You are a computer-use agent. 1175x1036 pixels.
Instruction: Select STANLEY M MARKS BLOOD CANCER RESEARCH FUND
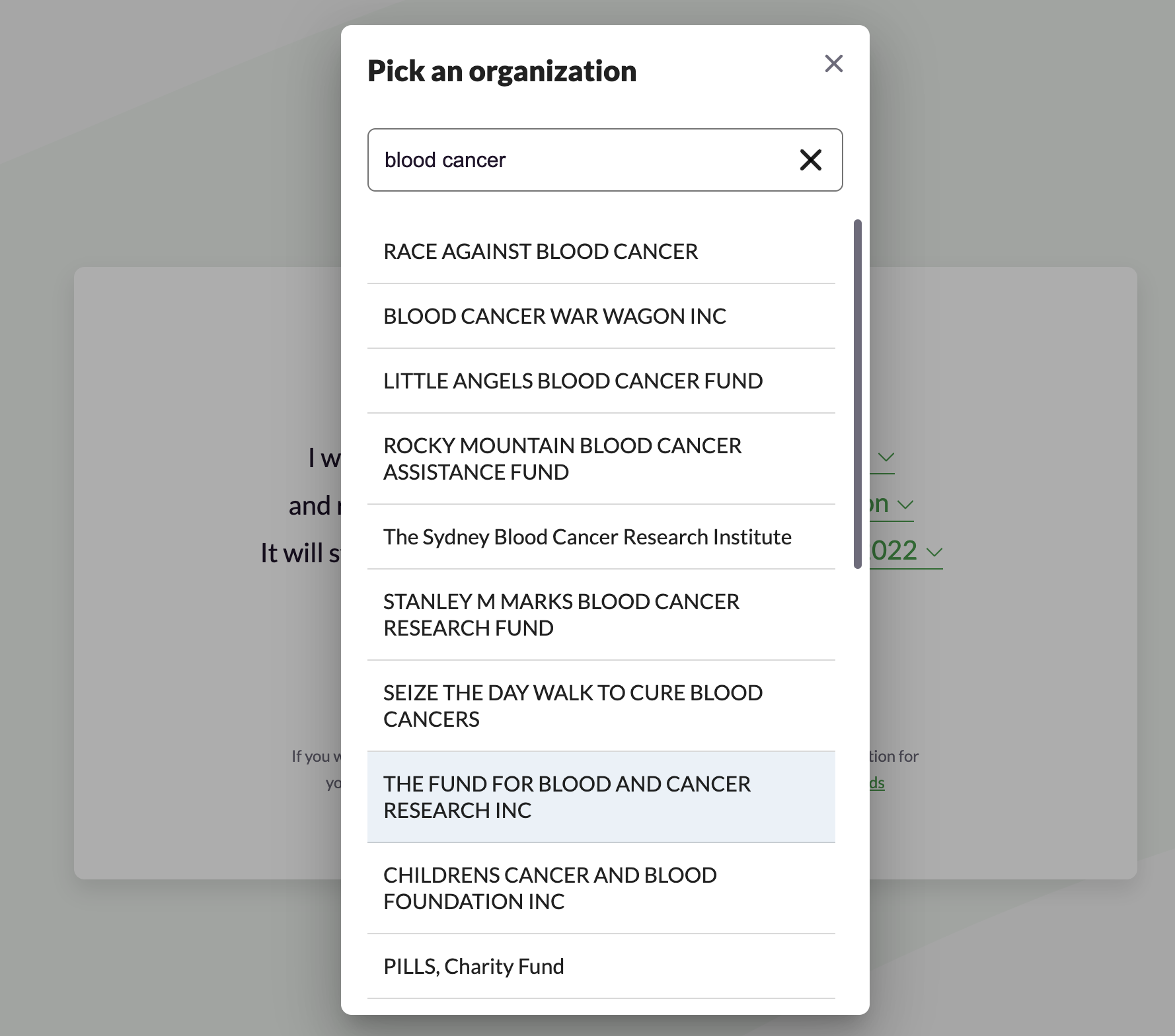601,615
